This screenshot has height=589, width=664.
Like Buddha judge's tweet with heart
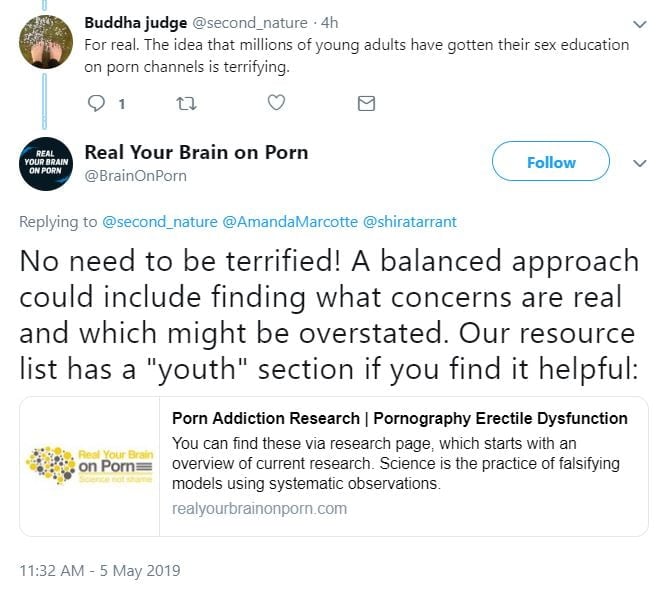[277, 103]
